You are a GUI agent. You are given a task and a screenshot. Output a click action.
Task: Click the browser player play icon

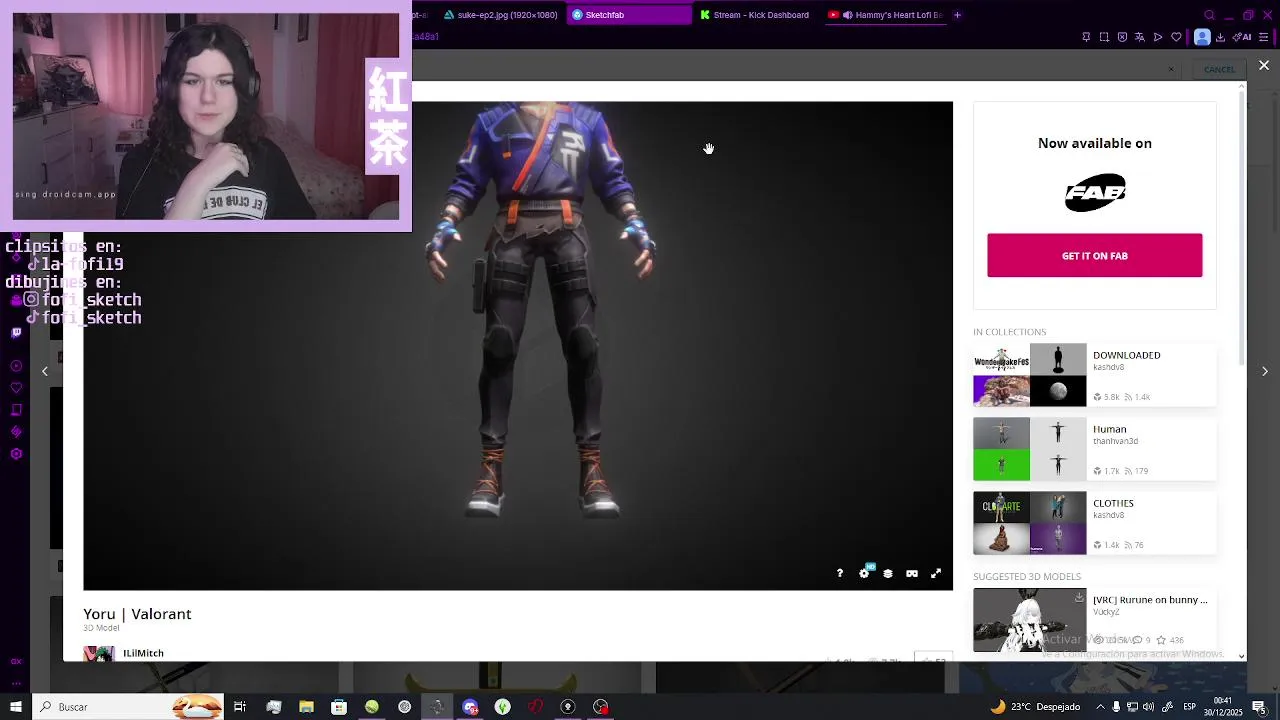click(1158, 37)
